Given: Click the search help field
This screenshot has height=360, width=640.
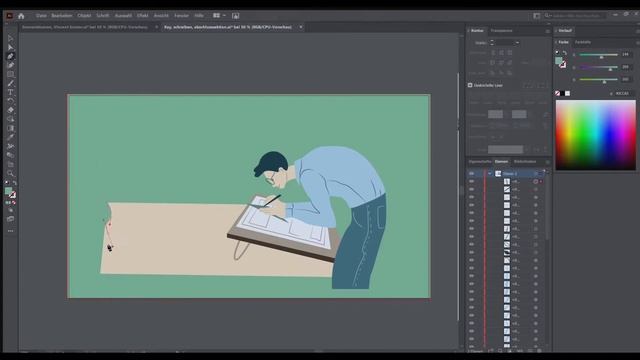Looking at the screenshot, I should click(x=575, y=16).
